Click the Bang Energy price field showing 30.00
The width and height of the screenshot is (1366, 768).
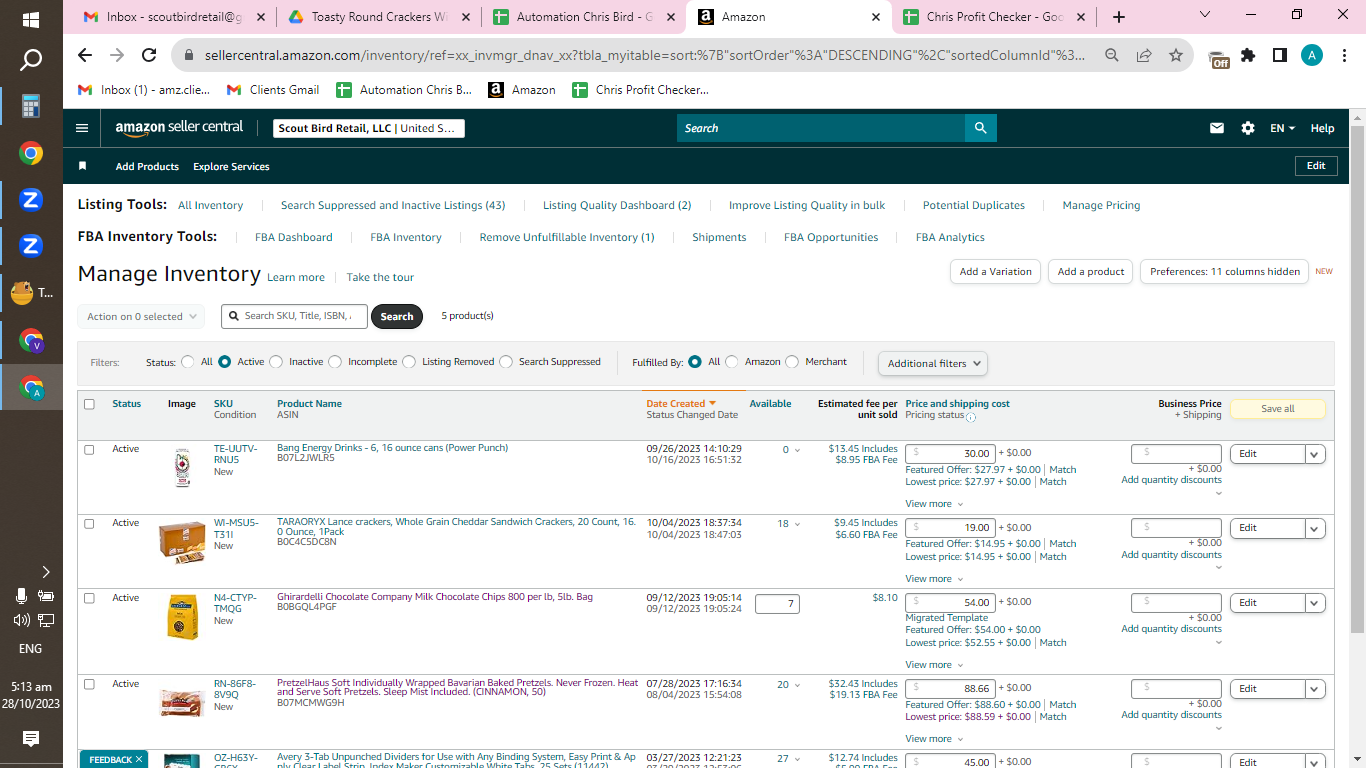click(x=950, y=453)
